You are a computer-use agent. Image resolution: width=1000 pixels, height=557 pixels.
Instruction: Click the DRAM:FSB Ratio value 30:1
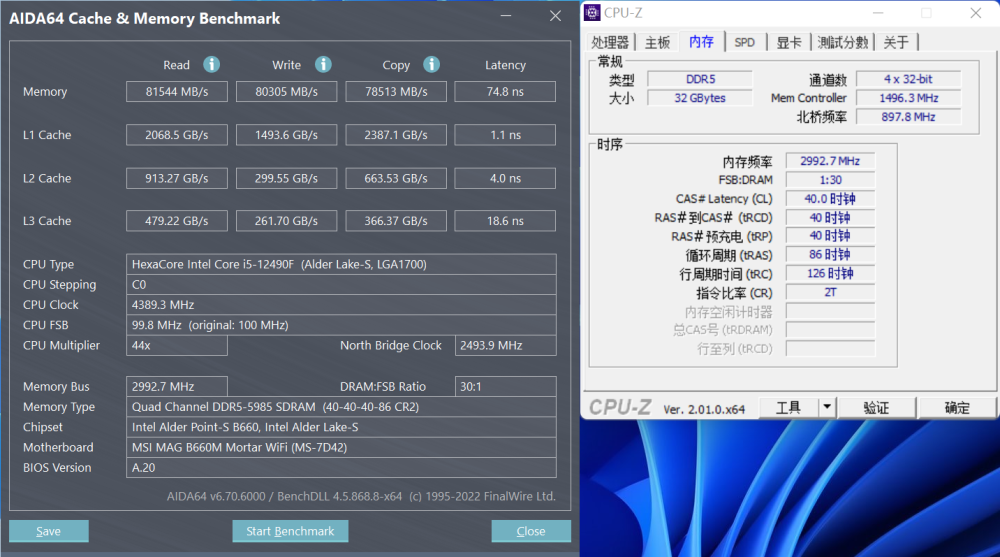[505, 386]
